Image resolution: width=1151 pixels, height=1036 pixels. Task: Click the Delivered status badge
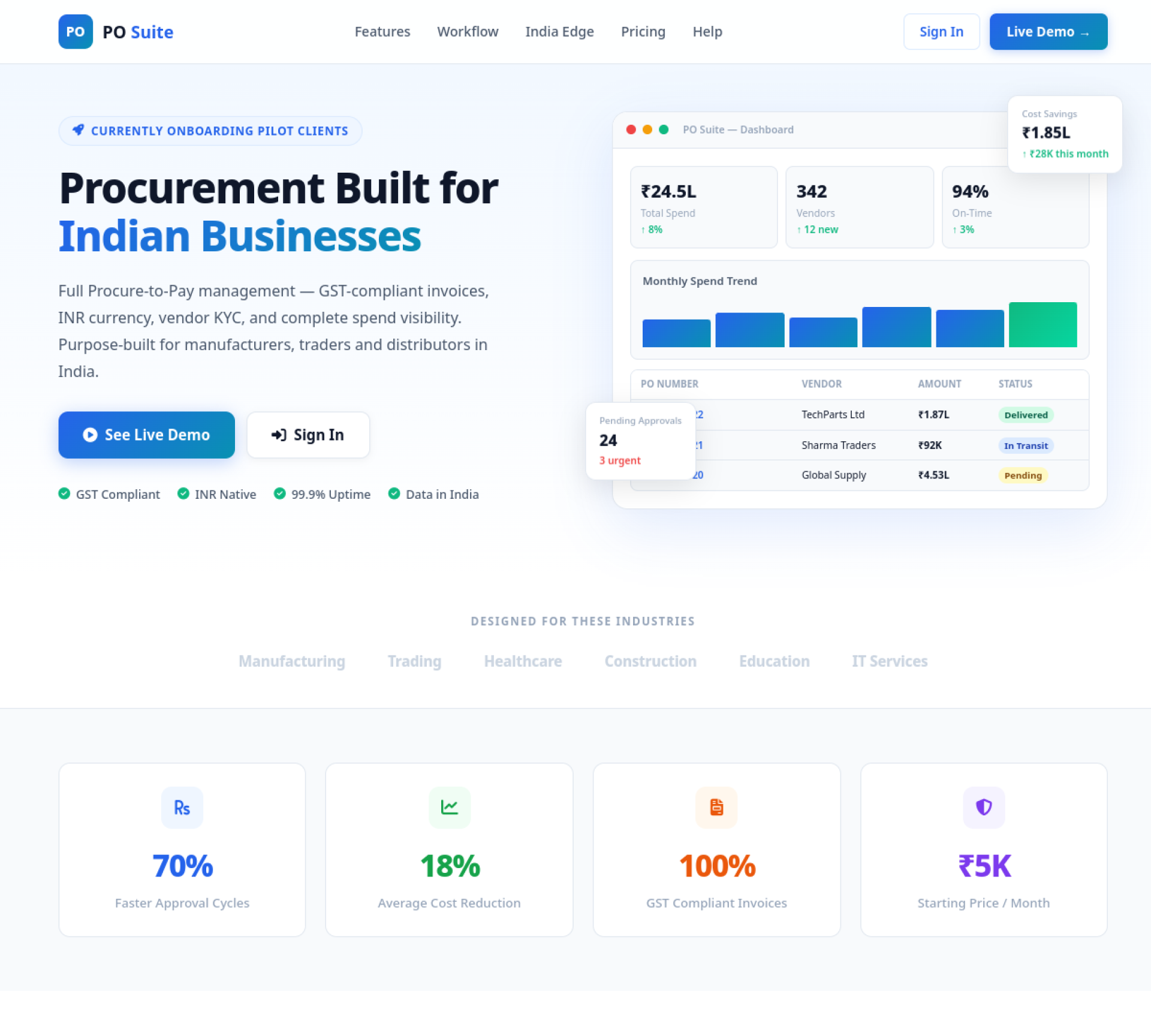[1026, 415]
